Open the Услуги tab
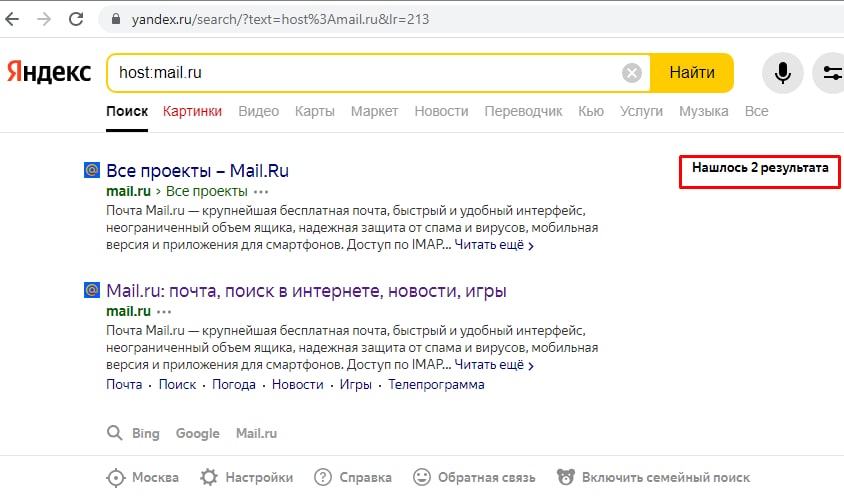The width and height of the screenshot is (844, 504). click(x=641, y=111)
